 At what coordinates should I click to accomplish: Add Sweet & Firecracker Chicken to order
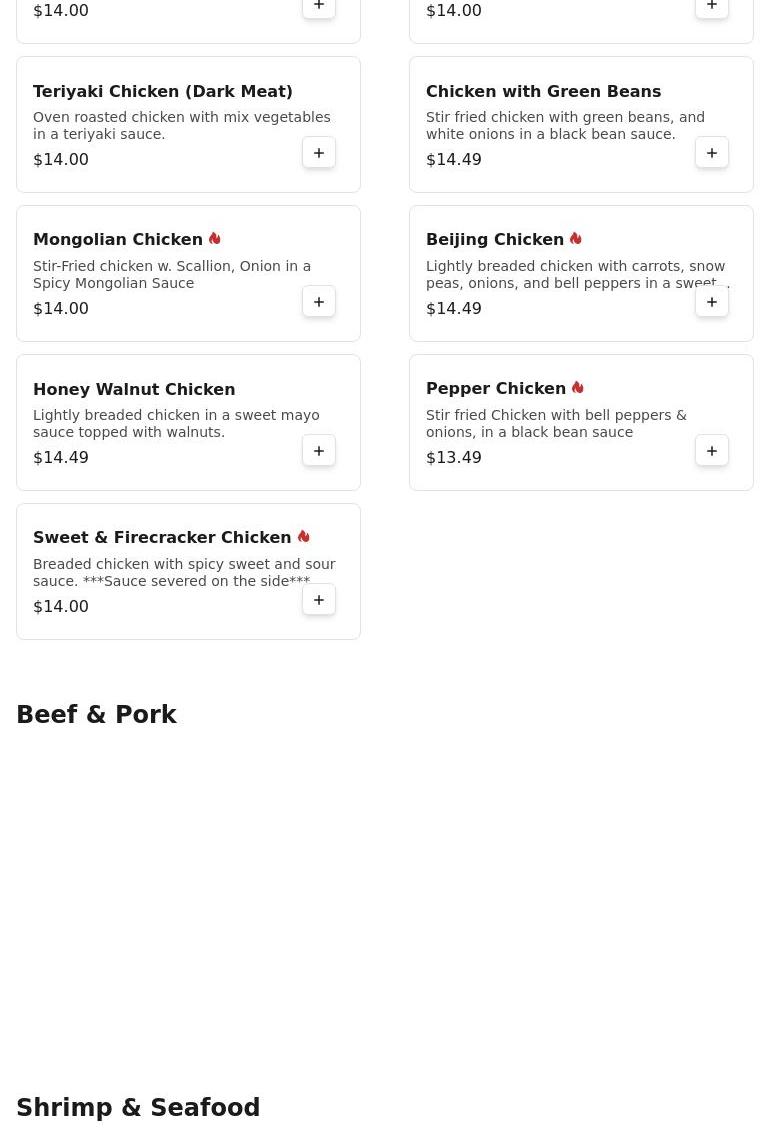pyautogui.click(x=319, y=600)
